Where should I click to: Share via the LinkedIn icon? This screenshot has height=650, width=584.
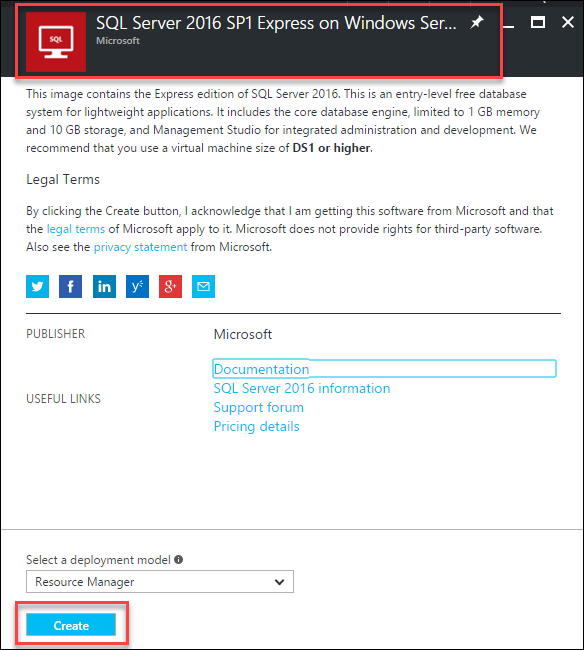[x=104, y=286]
